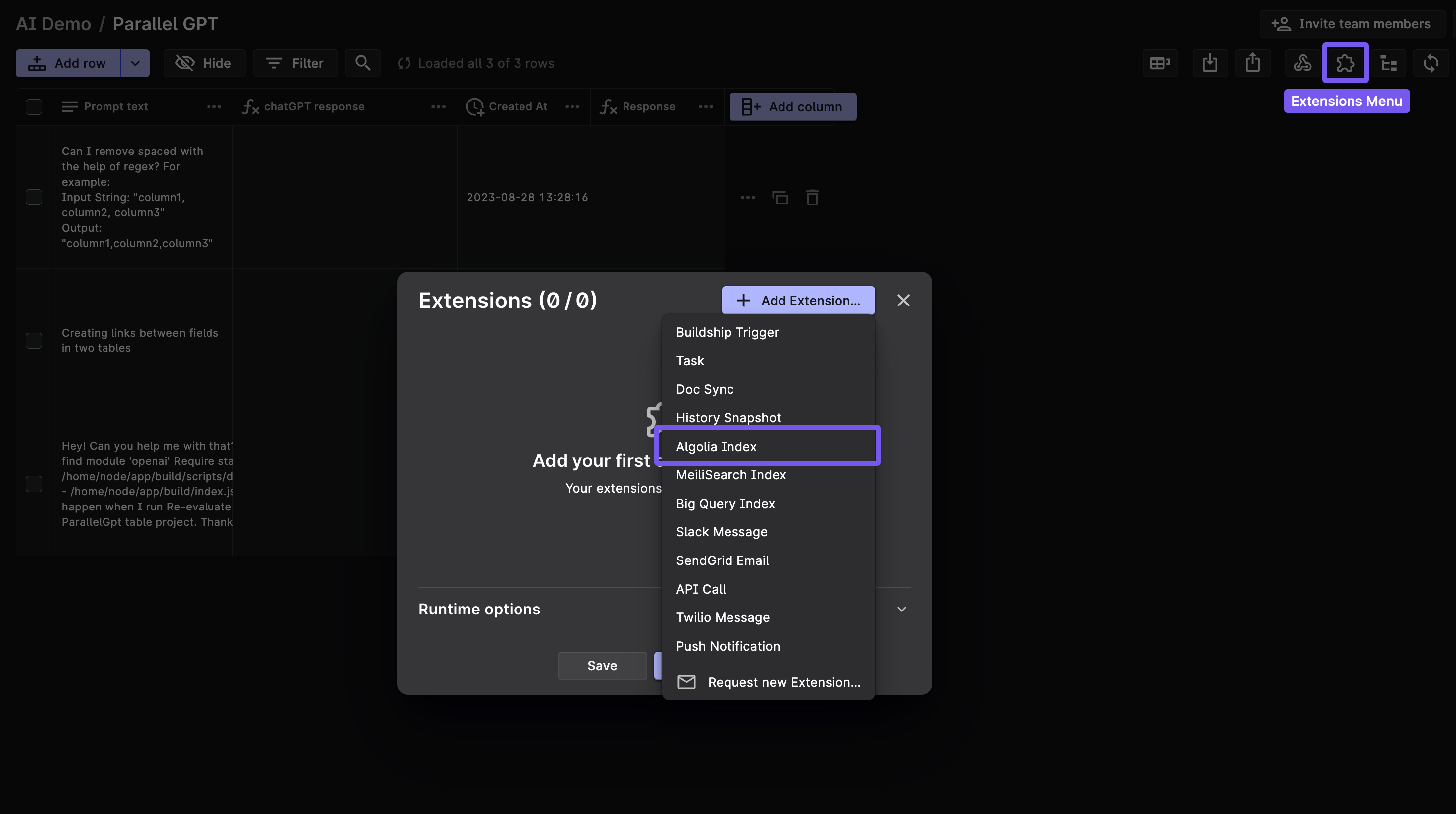
Task: Select Slack Message extension option
Action: pos(721,532)
